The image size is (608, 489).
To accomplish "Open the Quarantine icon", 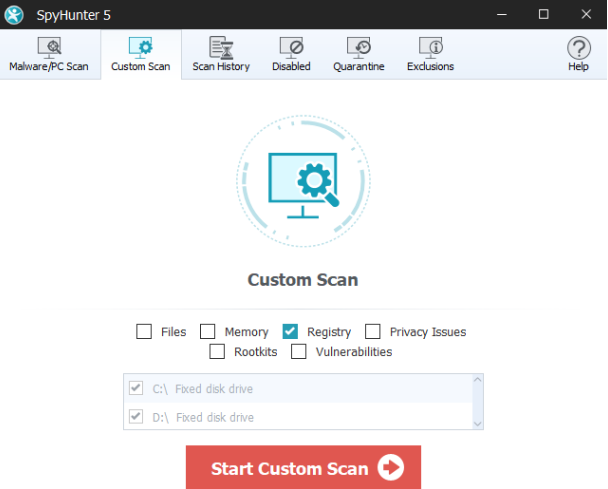I will pyautogui.click(x=359, y=47).
